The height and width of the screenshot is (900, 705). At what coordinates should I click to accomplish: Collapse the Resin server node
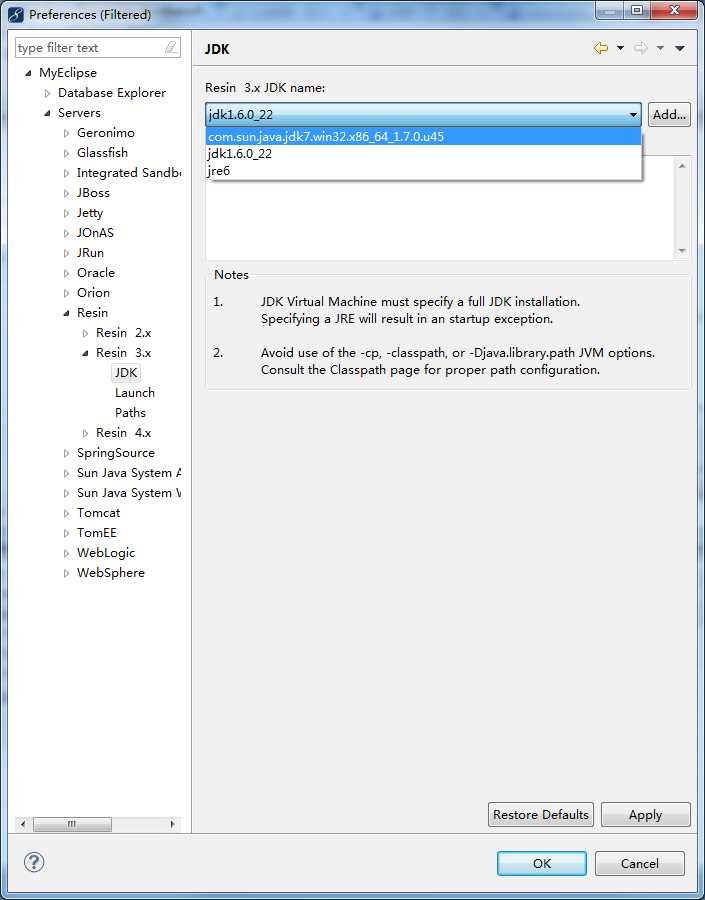67,313
